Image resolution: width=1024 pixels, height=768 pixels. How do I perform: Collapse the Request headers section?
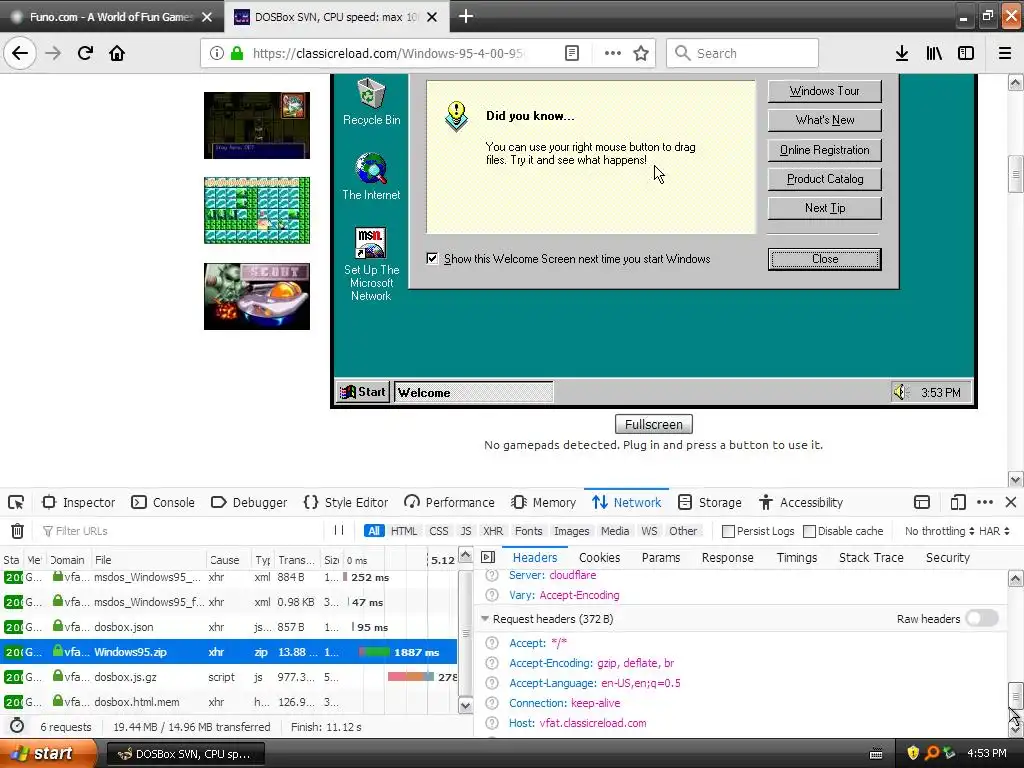coord(485,618)
